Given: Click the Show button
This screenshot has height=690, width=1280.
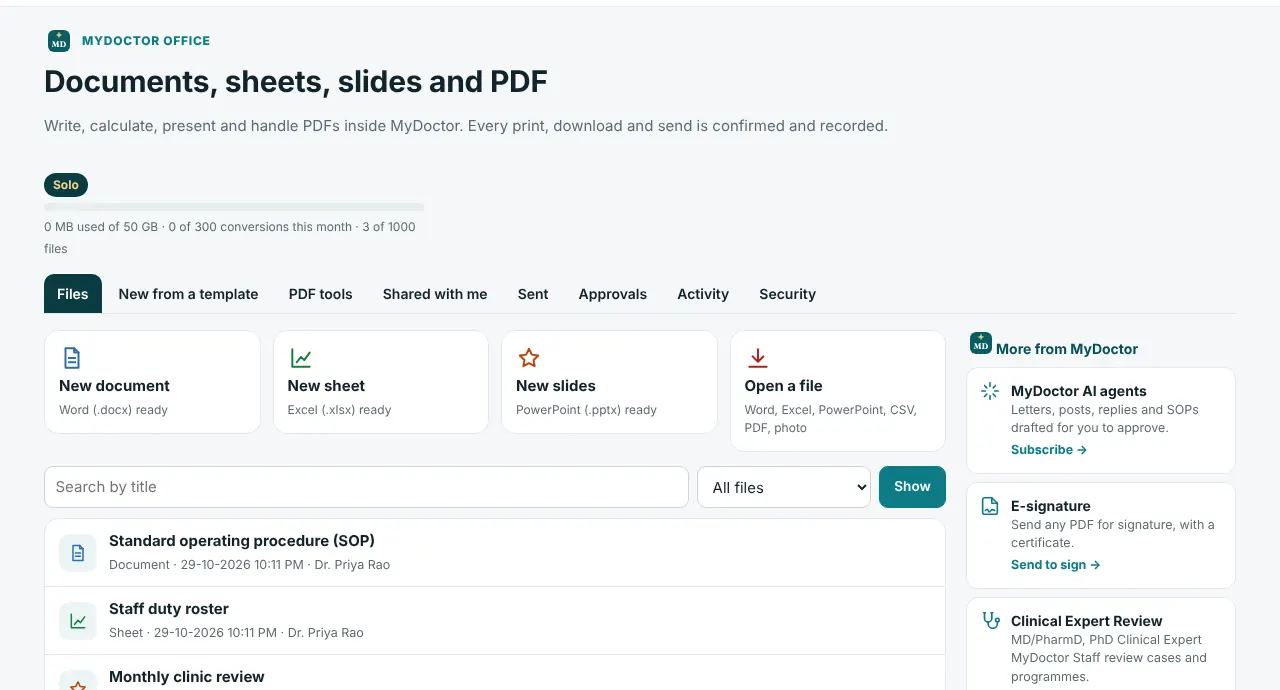Looking at the screenshot, I should point(912,487).
